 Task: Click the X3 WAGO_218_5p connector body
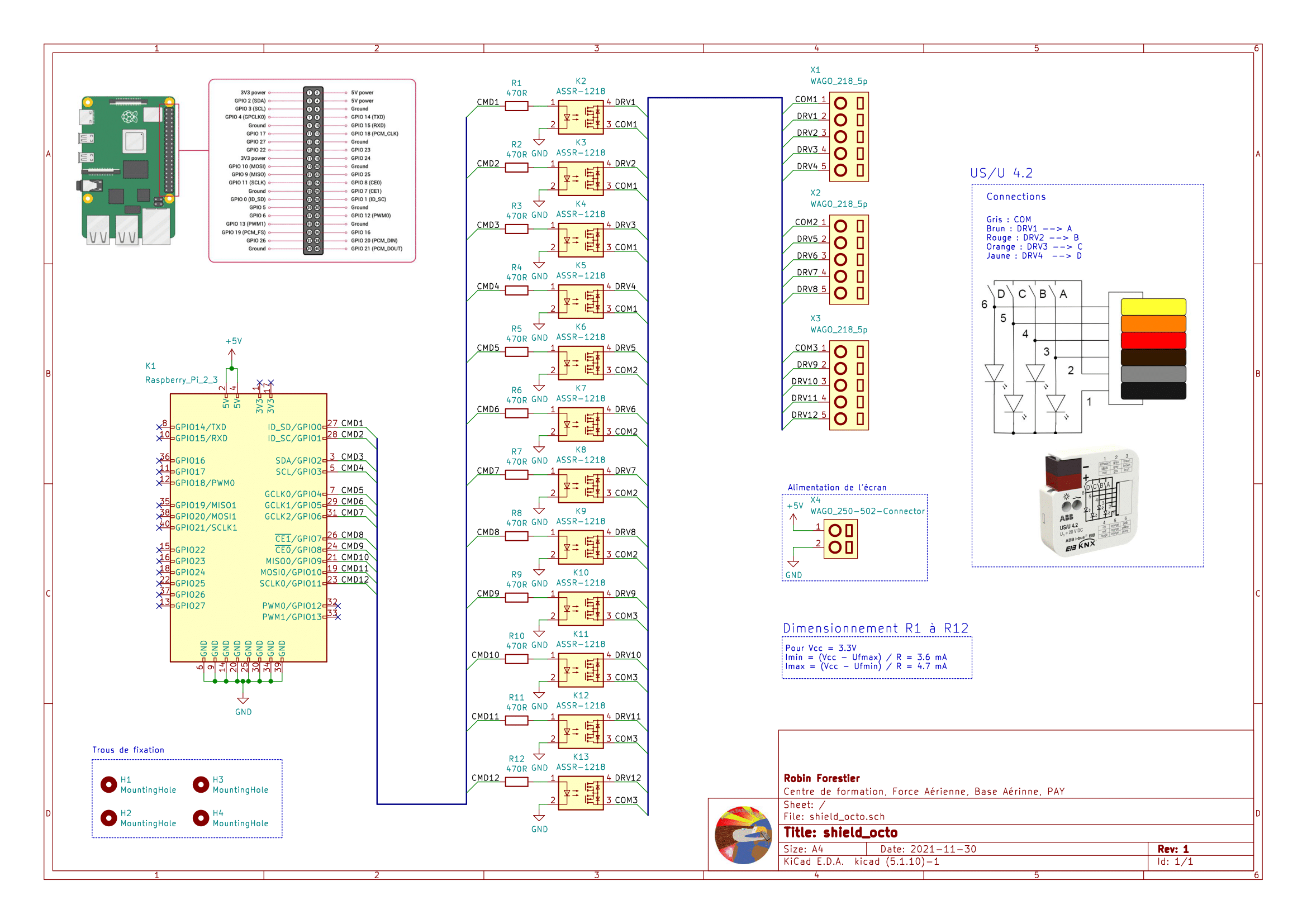coord(849,385)
